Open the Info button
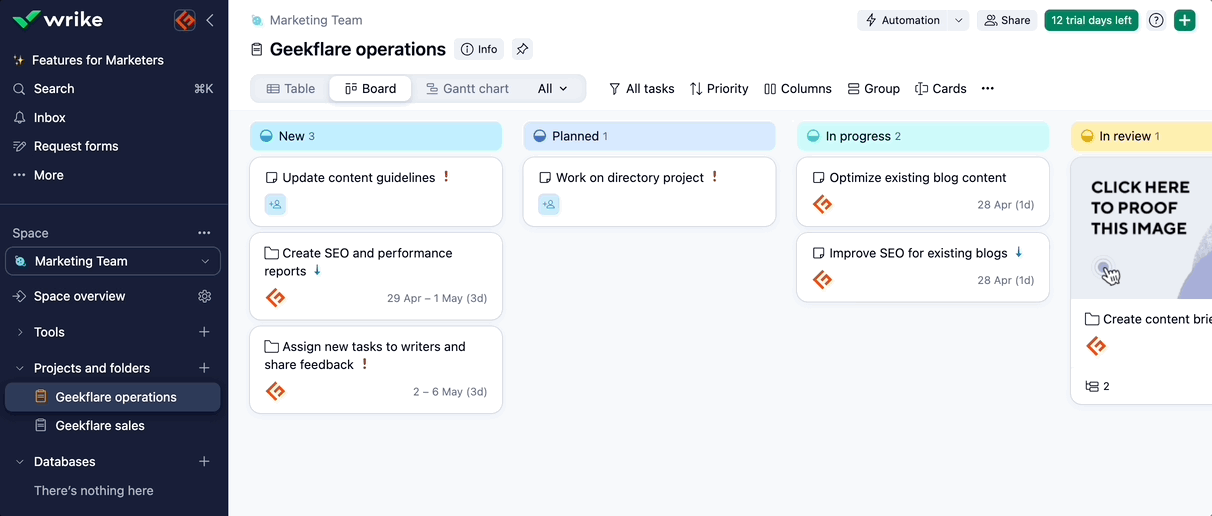Viewport: 1212px width, 516px height. coord(480,49)
